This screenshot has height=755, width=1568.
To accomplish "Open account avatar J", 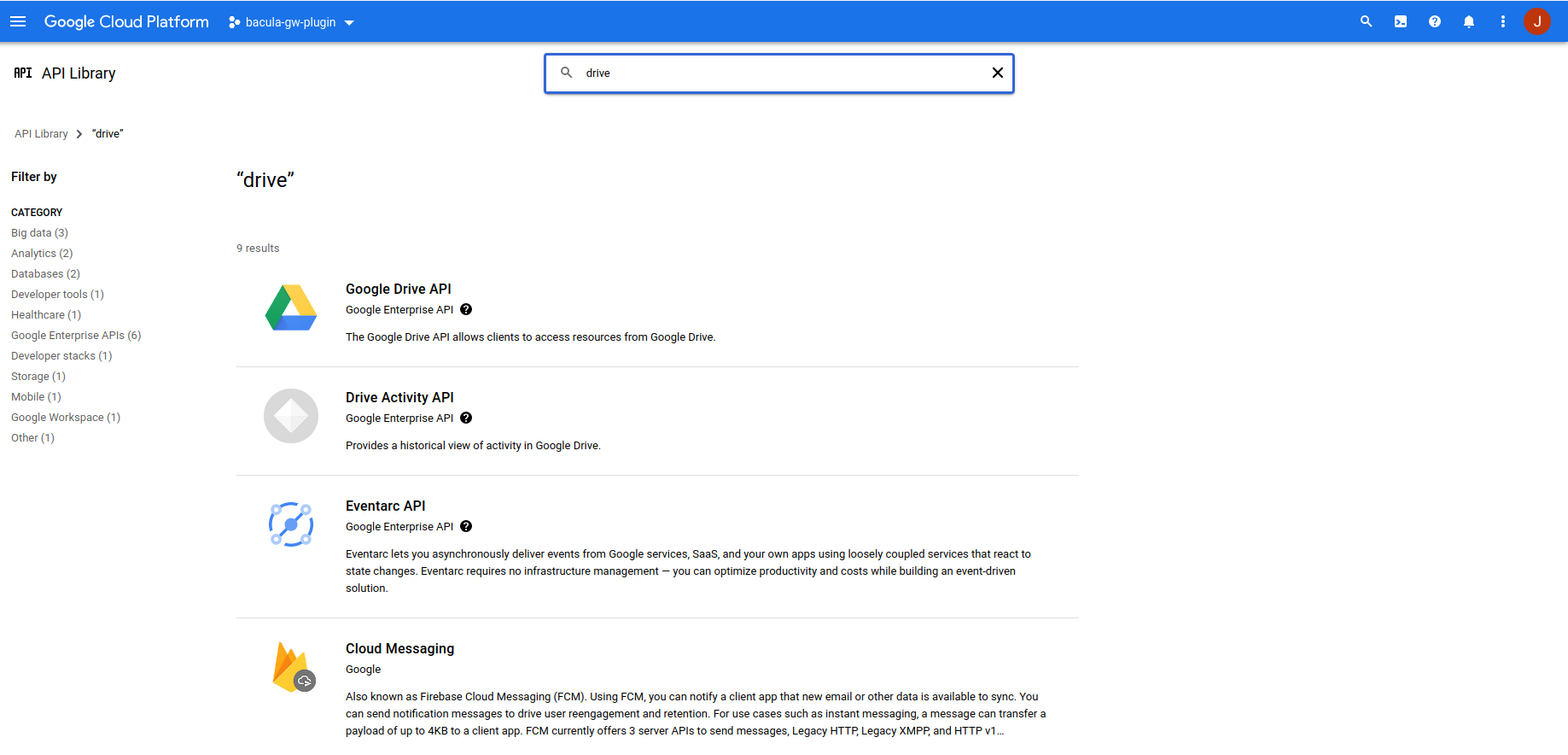I will [x=1537, y=21].
